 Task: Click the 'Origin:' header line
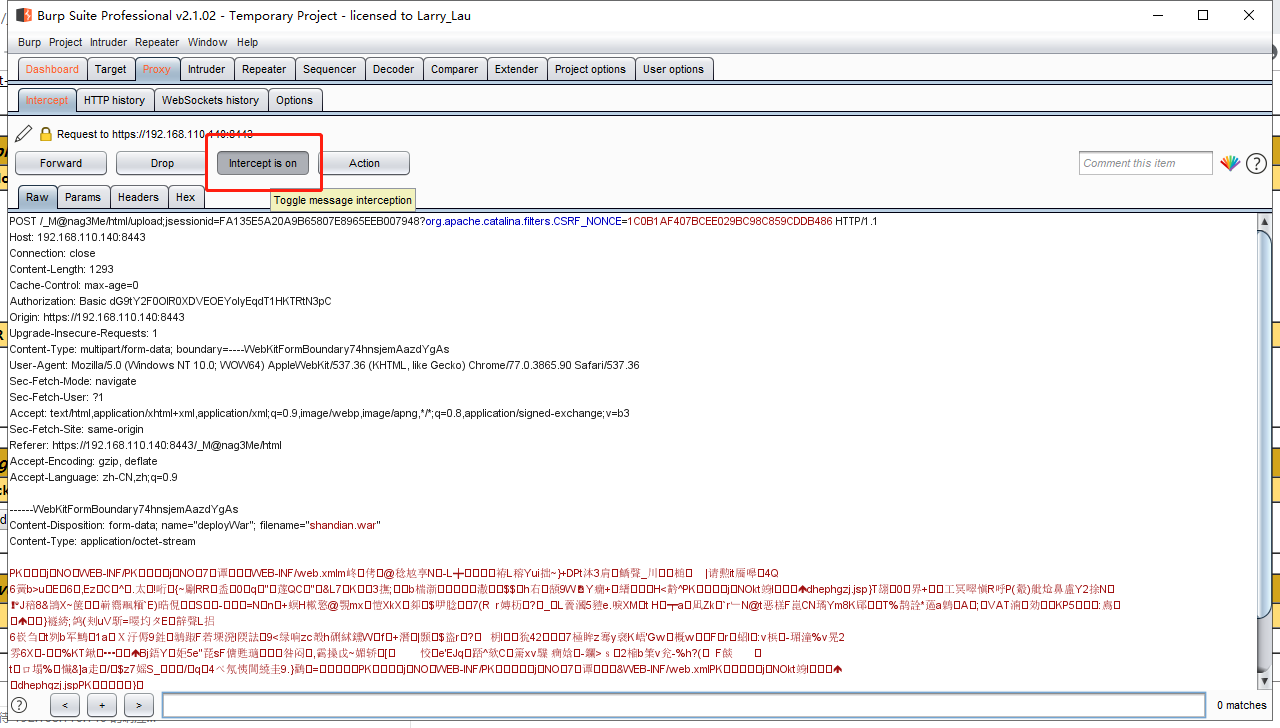click(97, 317)
